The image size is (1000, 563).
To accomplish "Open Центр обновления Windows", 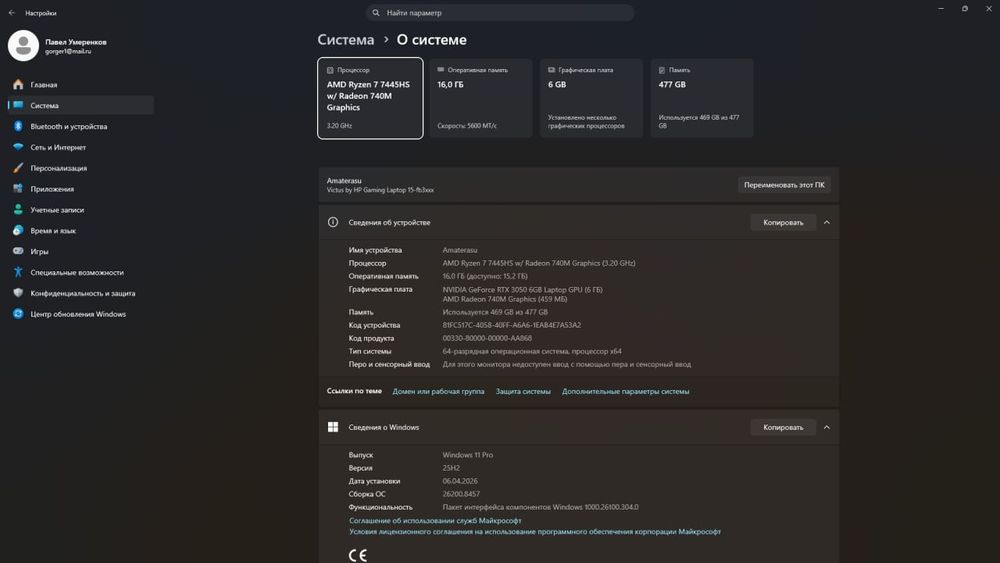I will point(80,314).
